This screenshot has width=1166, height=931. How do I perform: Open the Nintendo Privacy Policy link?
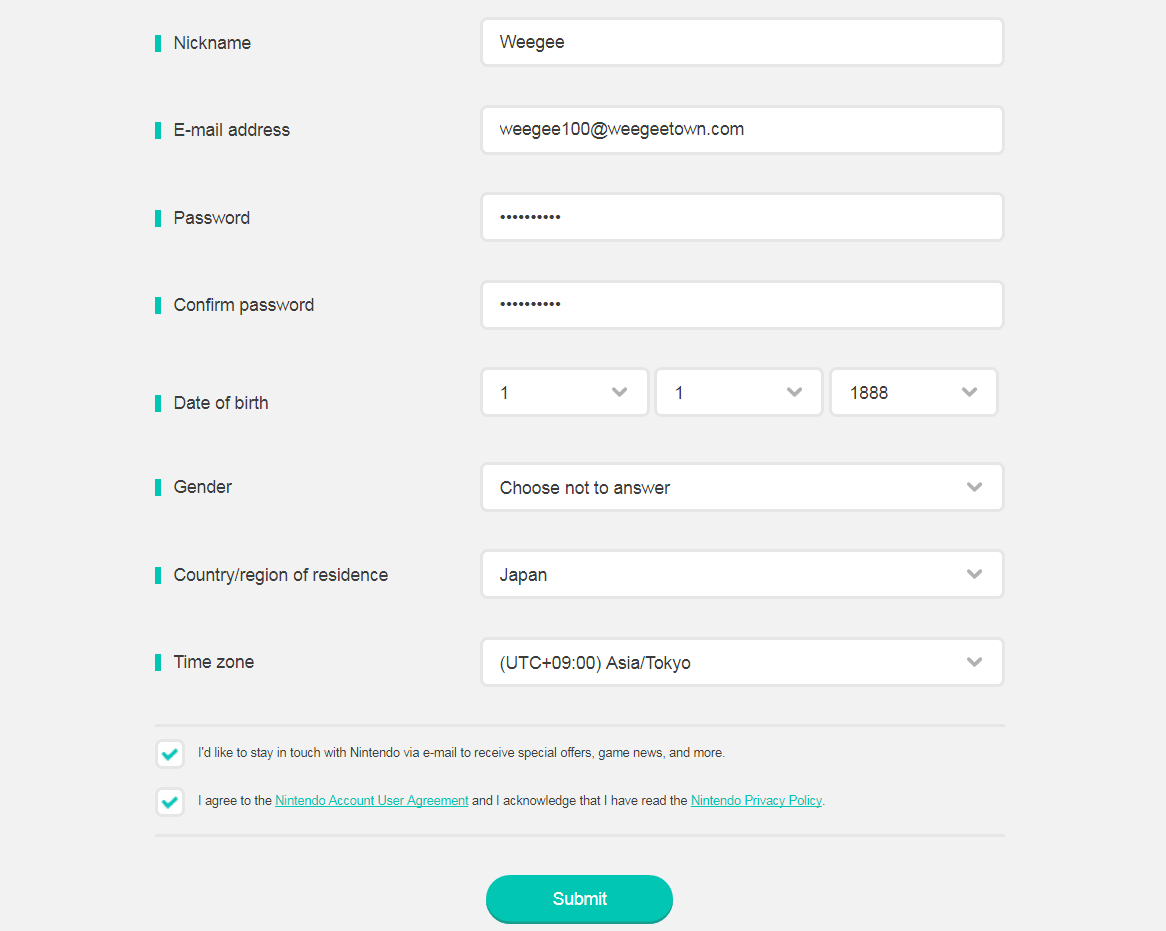(x=756, y=800)
